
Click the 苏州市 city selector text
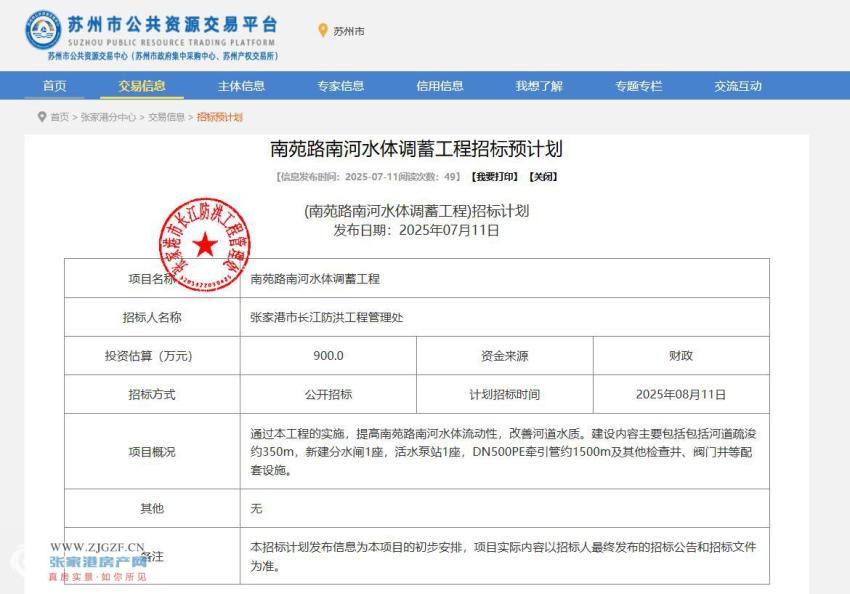[349, 31]
